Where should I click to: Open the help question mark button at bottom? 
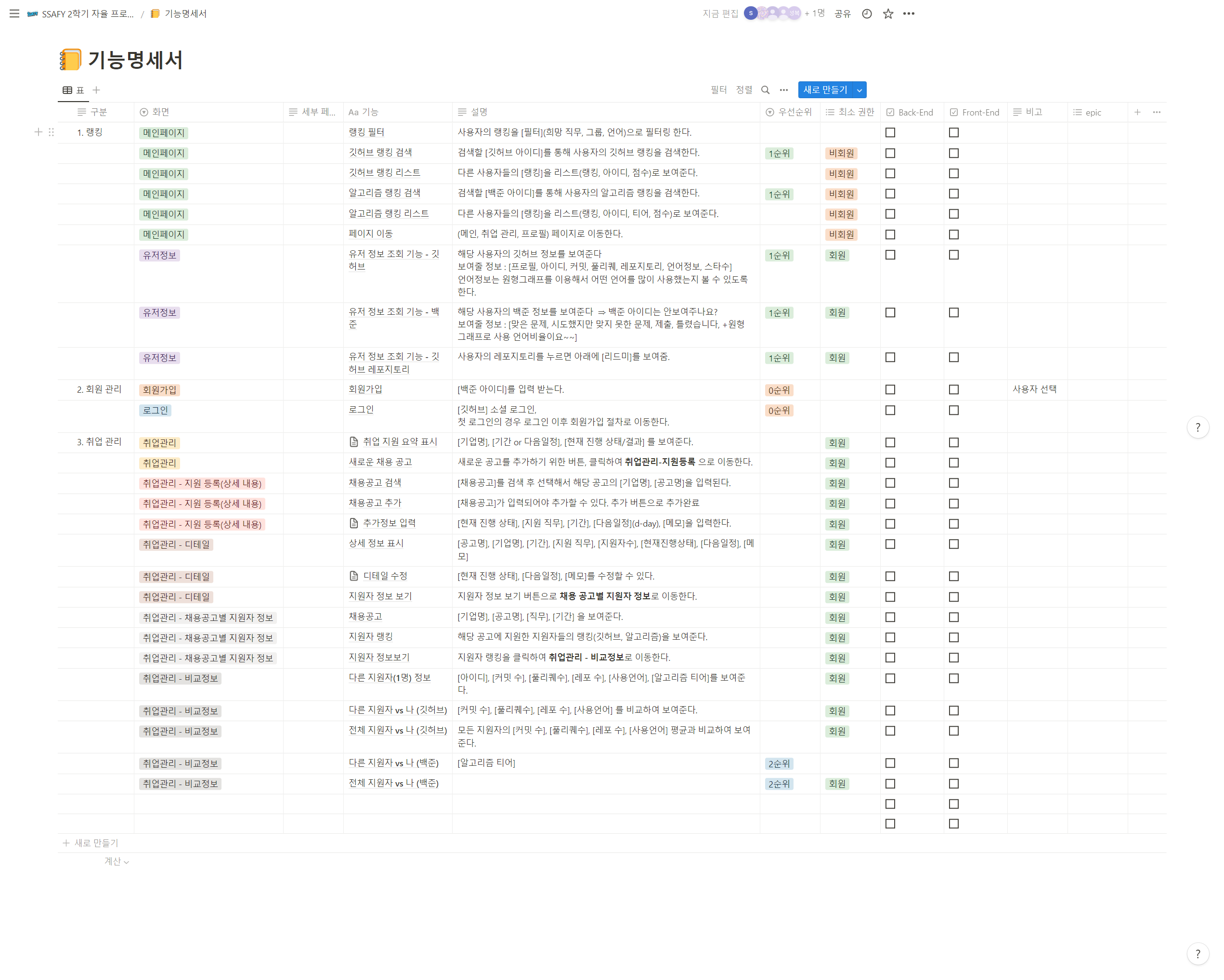click(1198, 954)
